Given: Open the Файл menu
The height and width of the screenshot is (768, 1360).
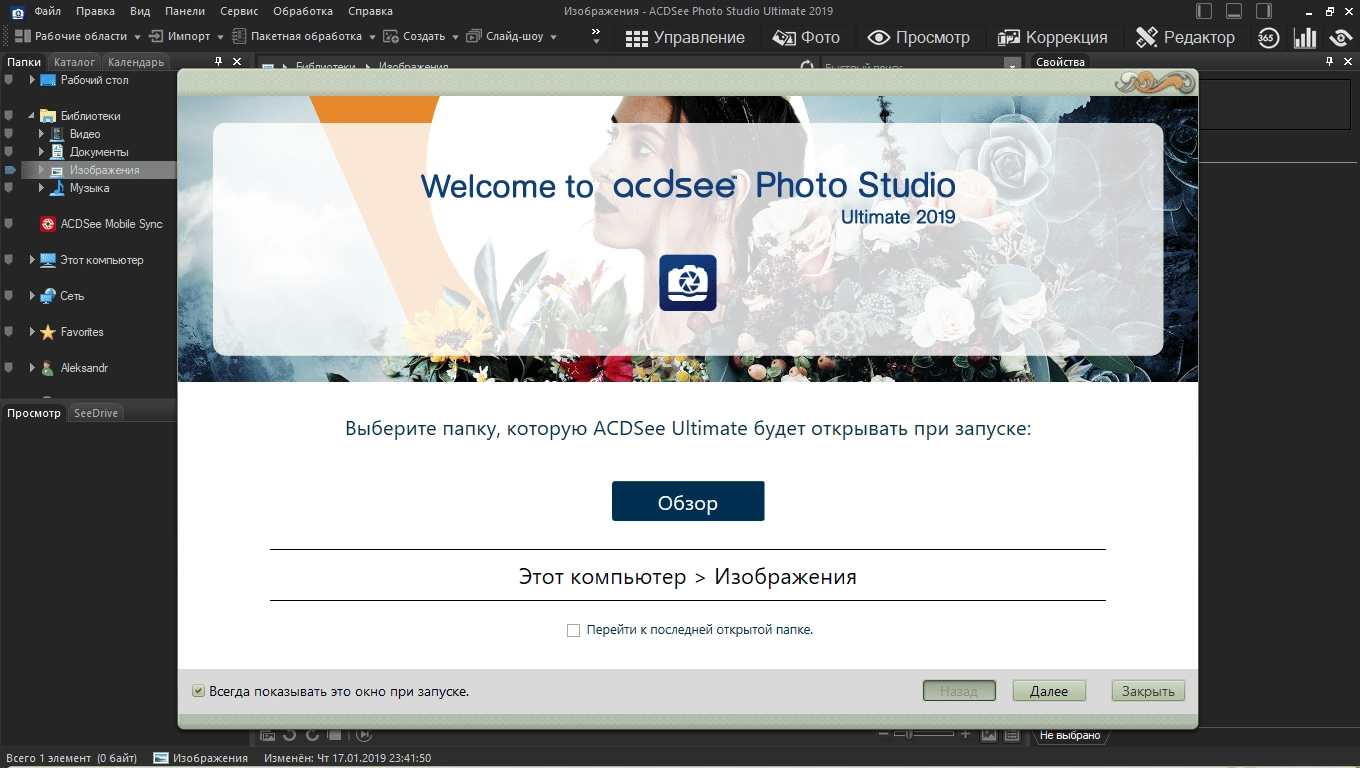Looking at the screenshot, I should [47, 11].
